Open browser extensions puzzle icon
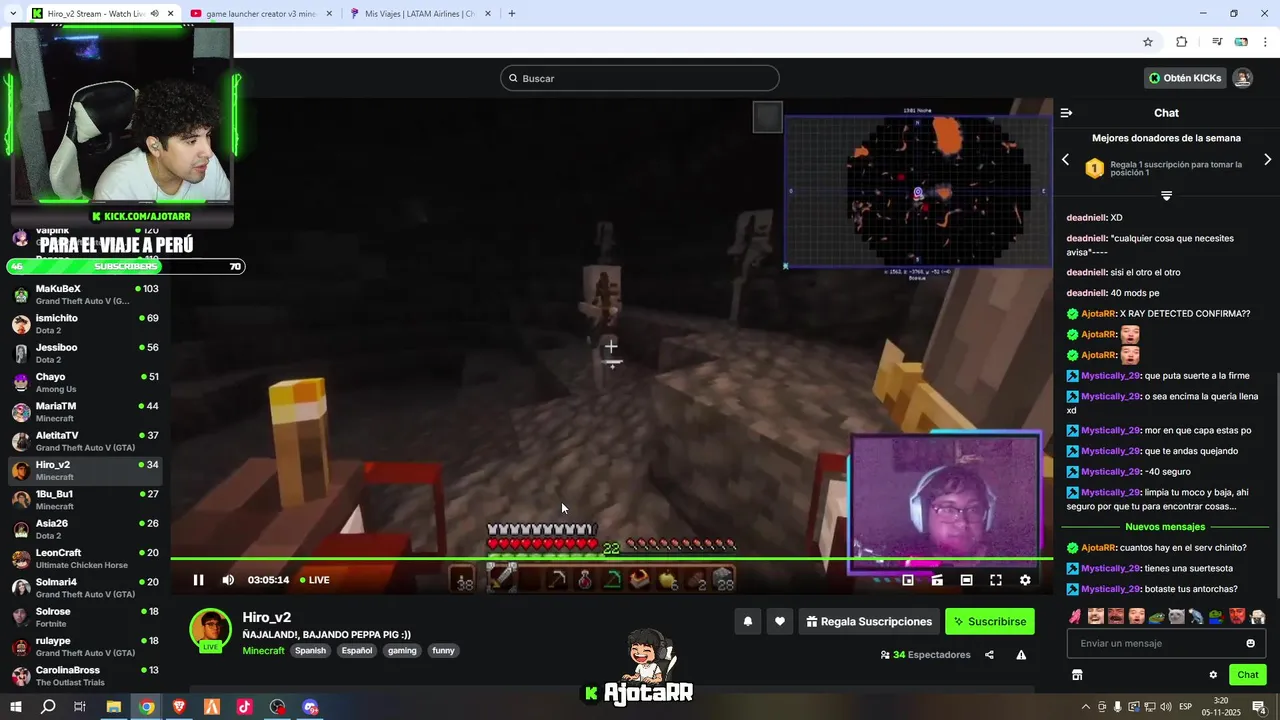1280x720 pixels. click(1182, 42)
